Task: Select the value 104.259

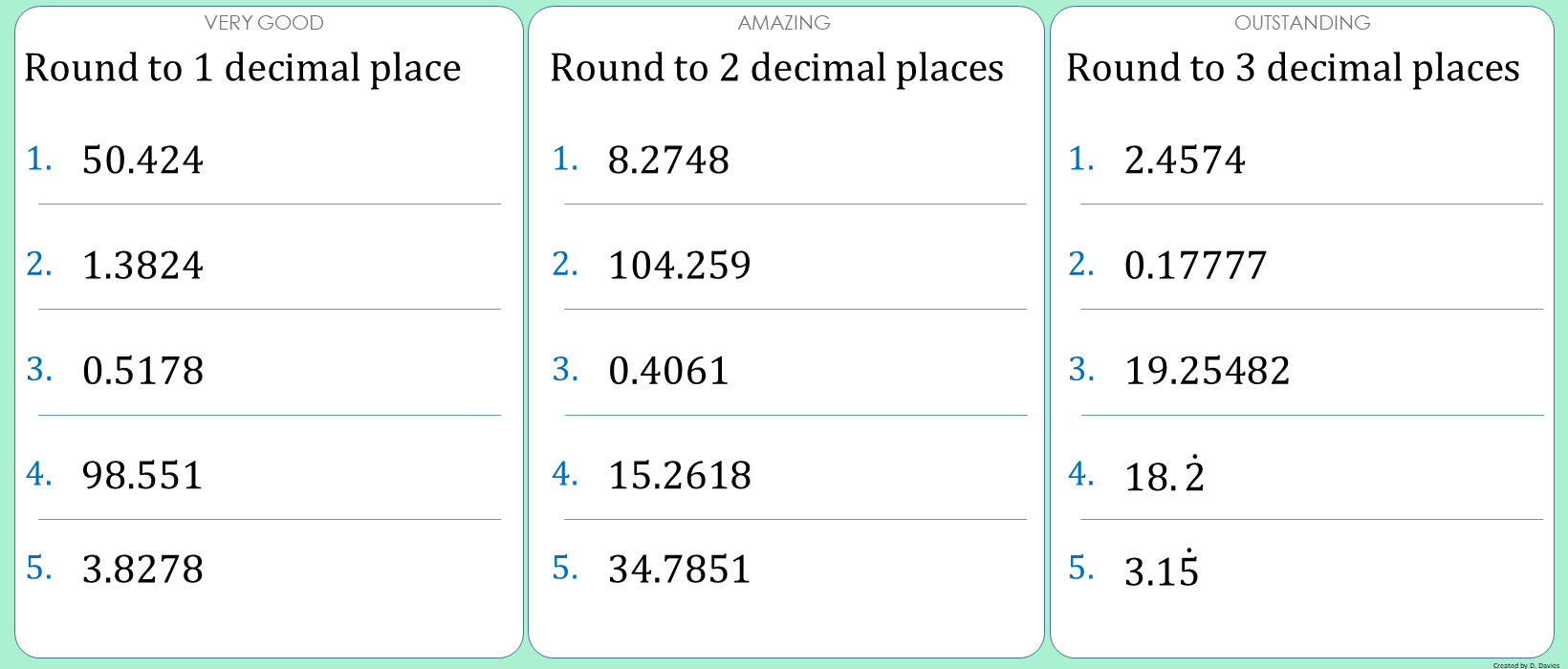Action: [680, 266]
